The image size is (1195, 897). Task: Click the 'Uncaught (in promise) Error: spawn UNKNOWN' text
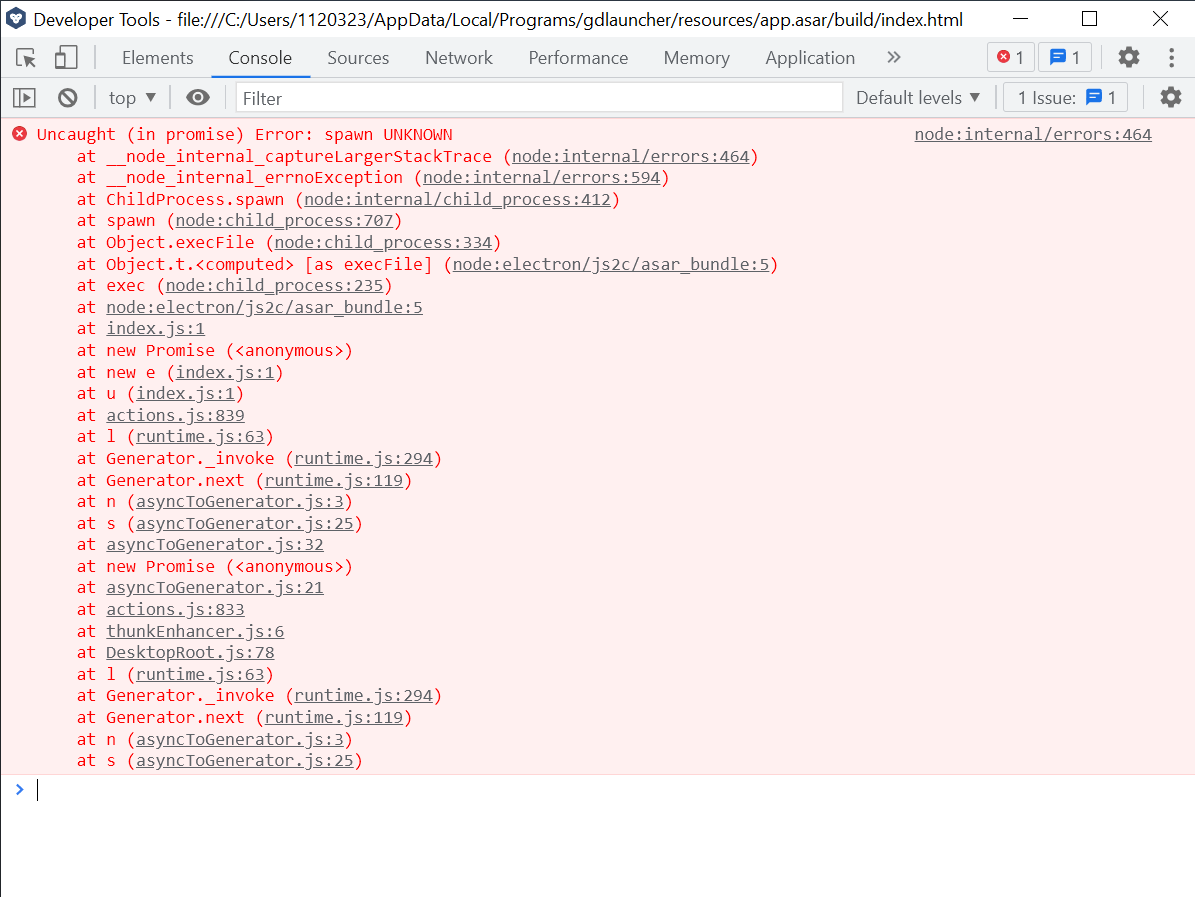[x=245, y=134]
